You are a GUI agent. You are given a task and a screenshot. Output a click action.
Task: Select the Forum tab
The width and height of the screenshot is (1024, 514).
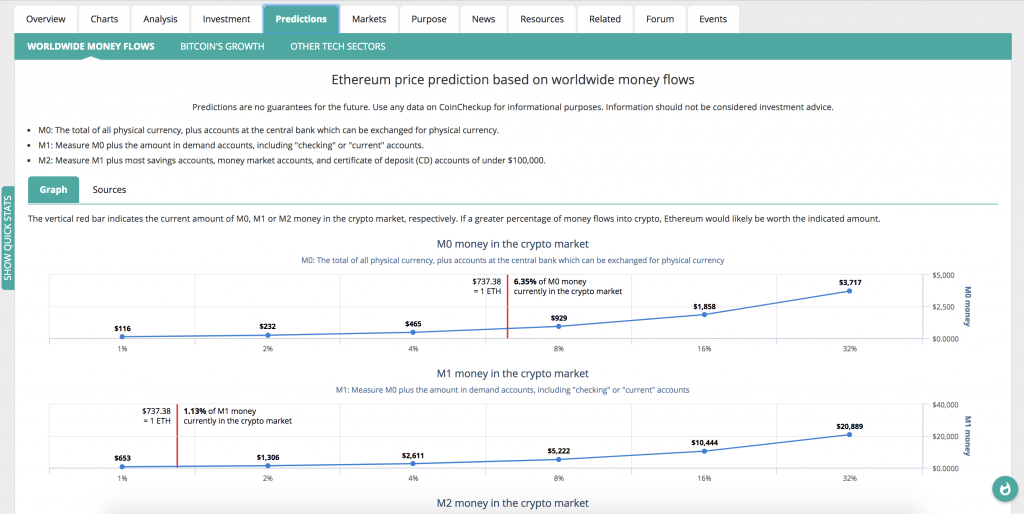[659, 19]
